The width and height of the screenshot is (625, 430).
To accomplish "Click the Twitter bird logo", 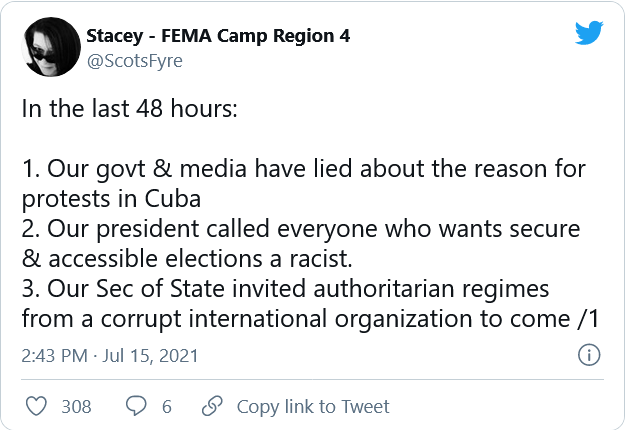I will (x=589, y=35).
